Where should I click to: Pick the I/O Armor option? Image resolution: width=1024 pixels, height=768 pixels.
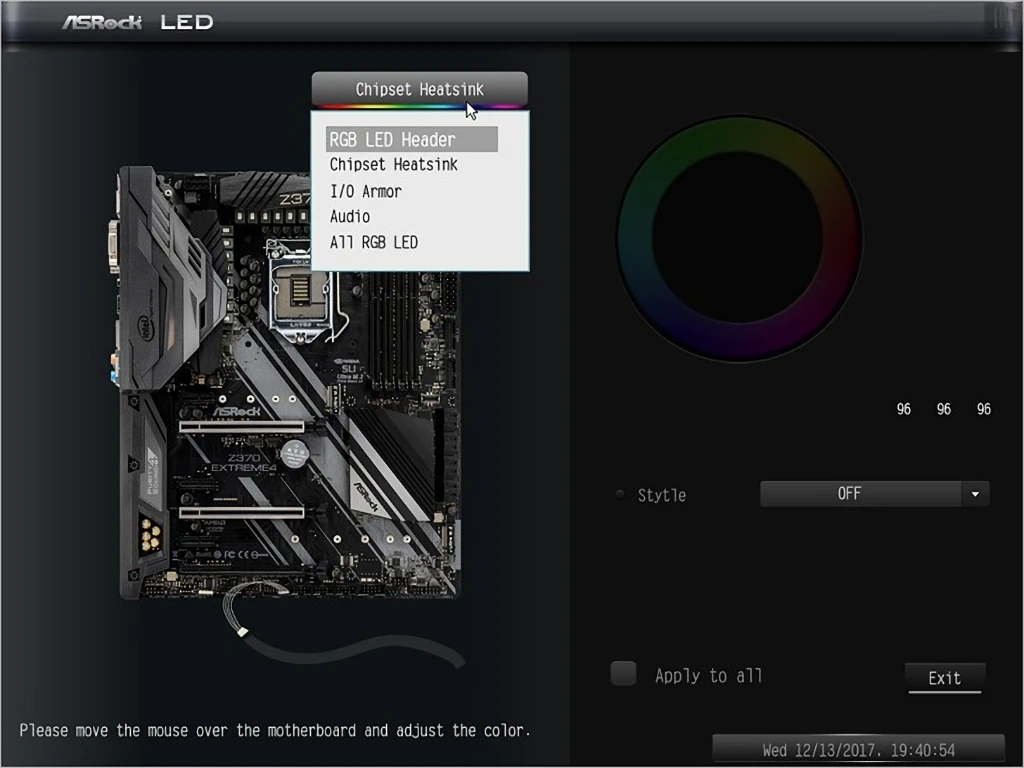point(366,191)
